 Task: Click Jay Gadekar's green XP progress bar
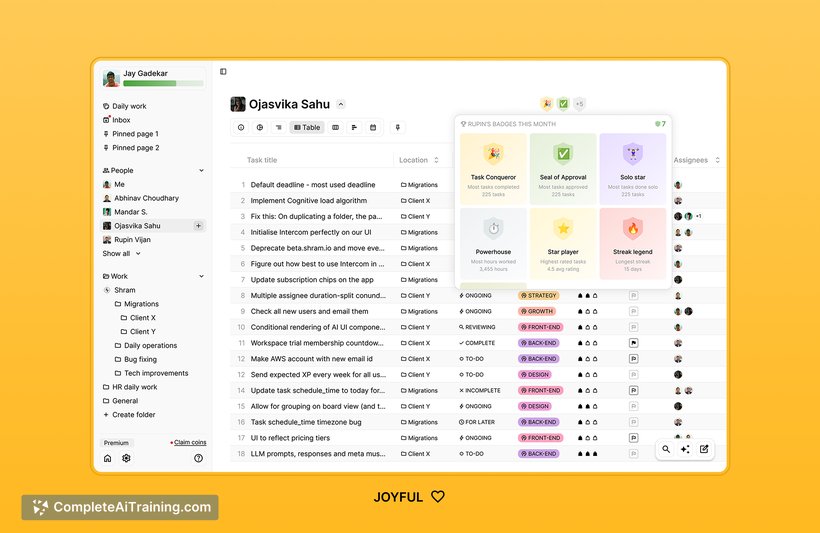[163, 83]
